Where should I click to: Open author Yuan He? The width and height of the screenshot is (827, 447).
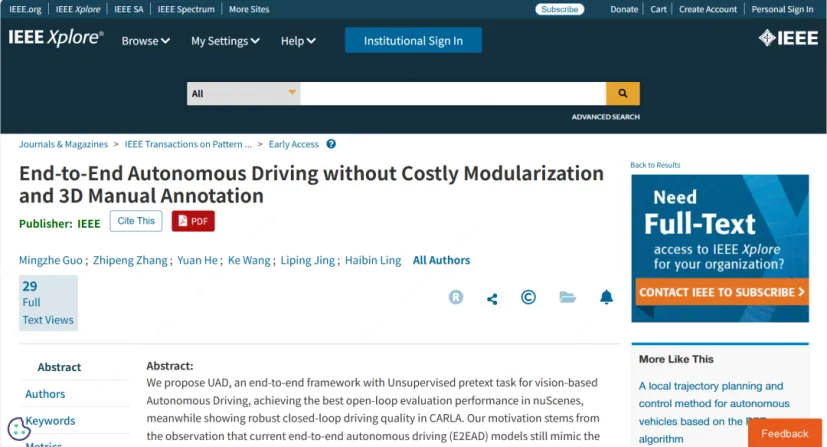[x=197, y=260]
